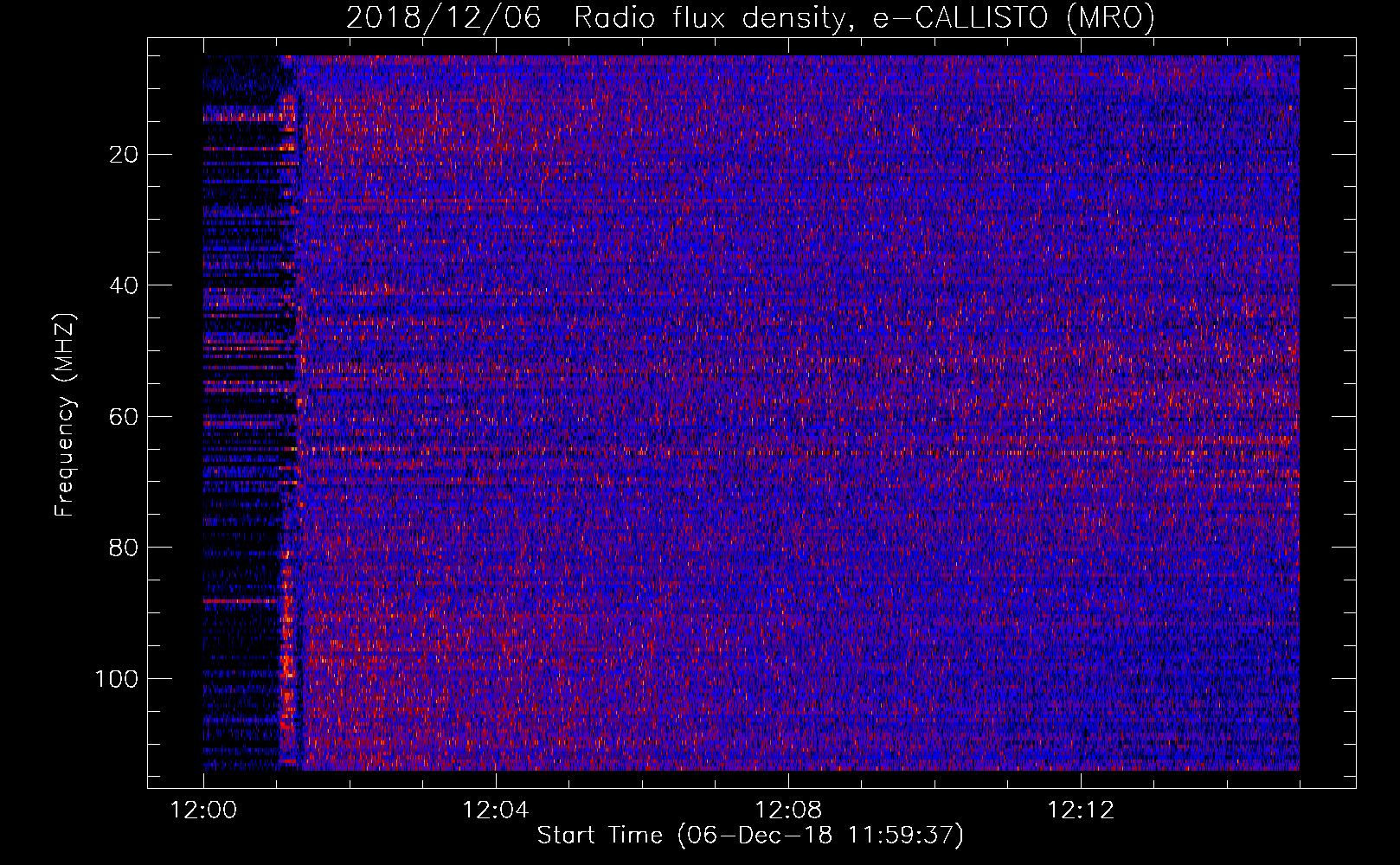Click the 12:04 time tick label
Viewport: 1400px width, 865px height.
pyautogui.click(x=496, y=811)
